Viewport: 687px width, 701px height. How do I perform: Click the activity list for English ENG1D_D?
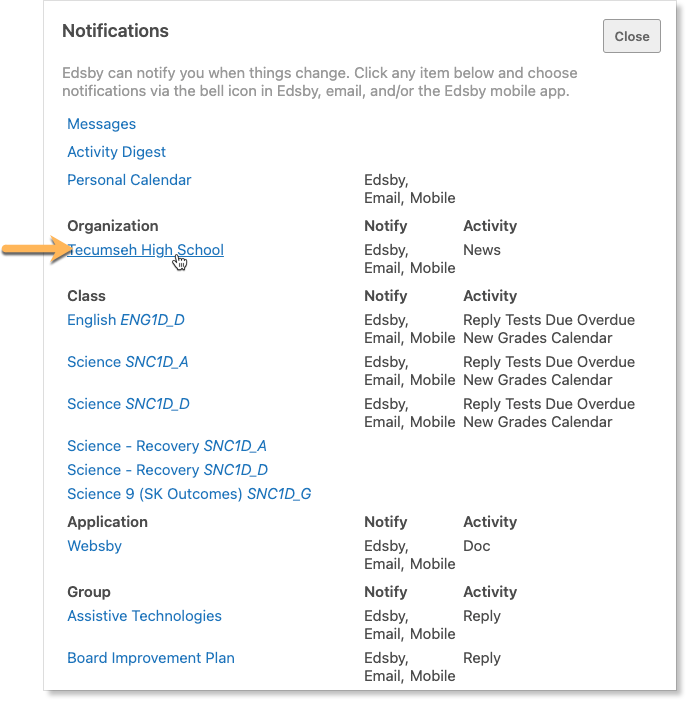click(x=549, y=329)
